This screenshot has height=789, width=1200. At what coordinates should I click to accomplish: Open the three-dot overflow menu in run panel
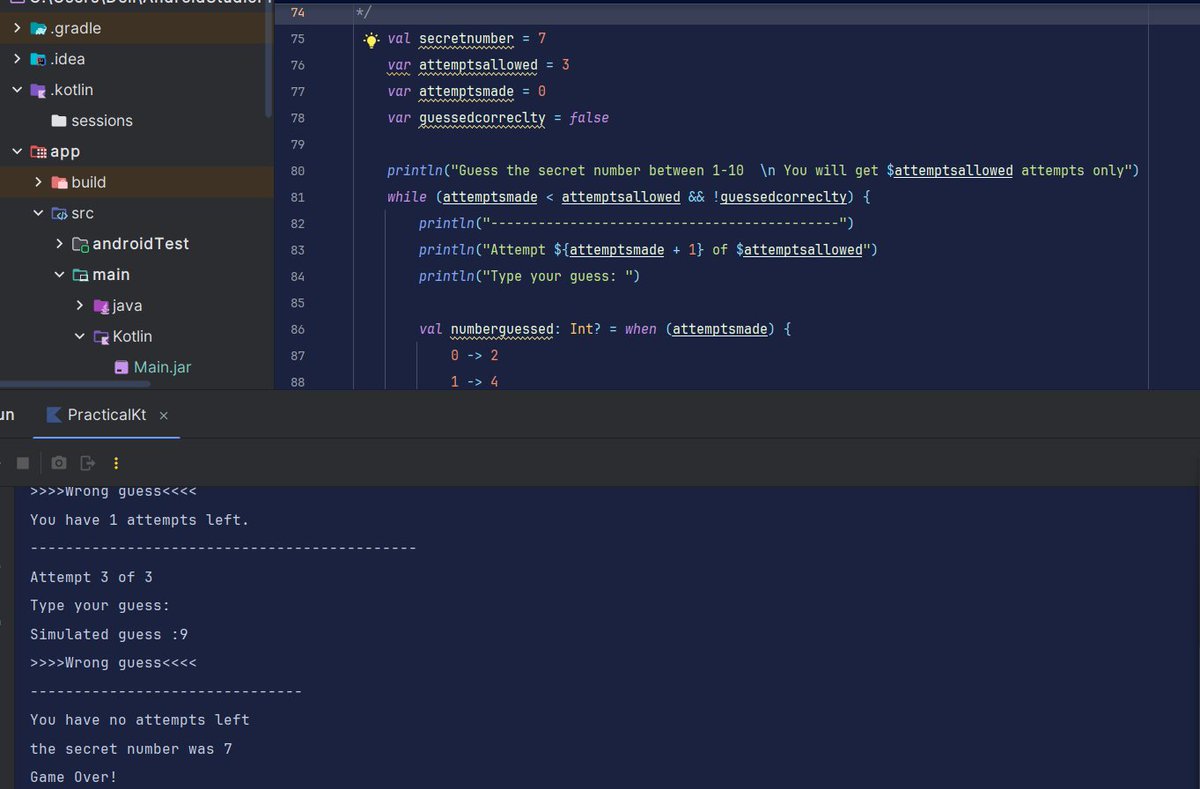tap(117, 462)
